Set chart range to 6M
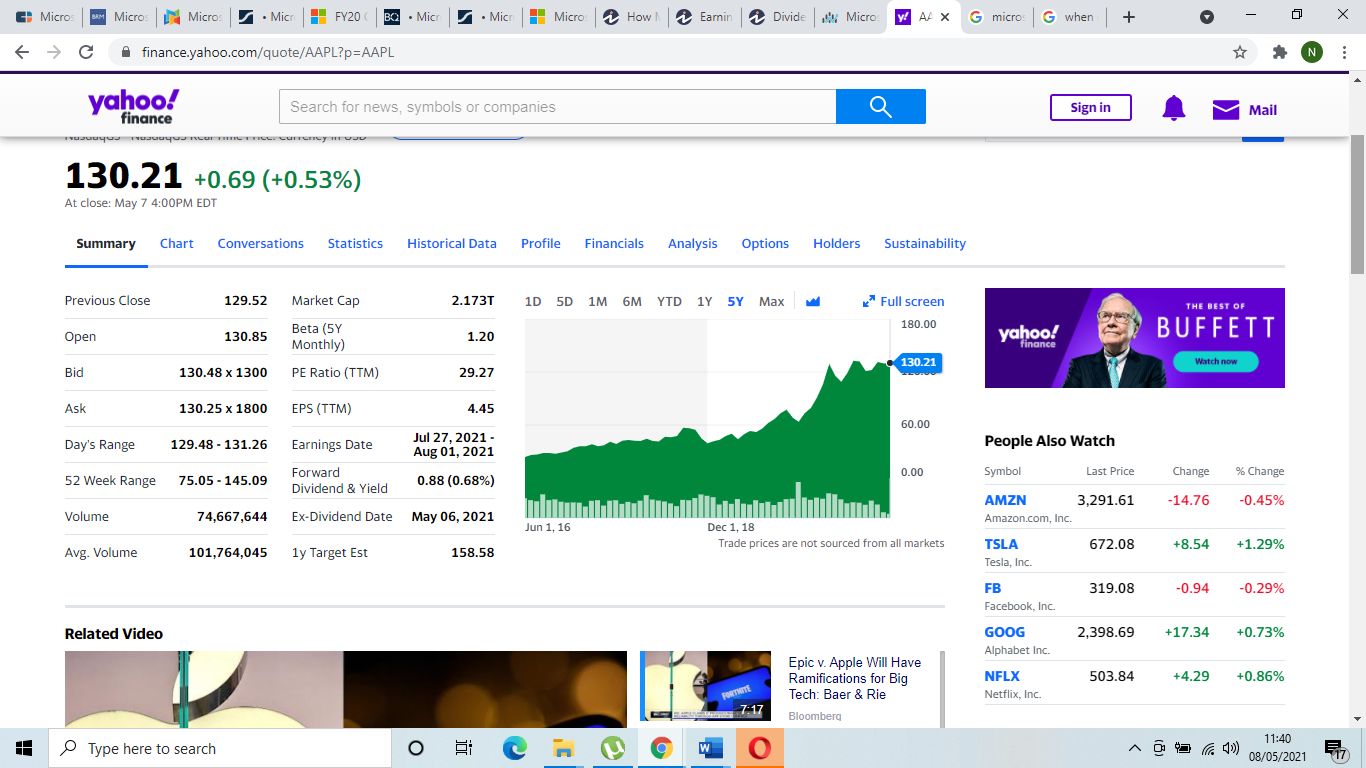This screenshot has height=768, width=1366. 632,301
